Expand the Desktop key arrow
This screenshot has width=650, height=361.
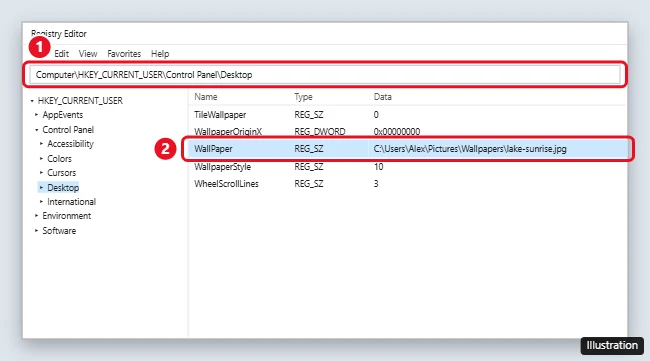(41, 188)
